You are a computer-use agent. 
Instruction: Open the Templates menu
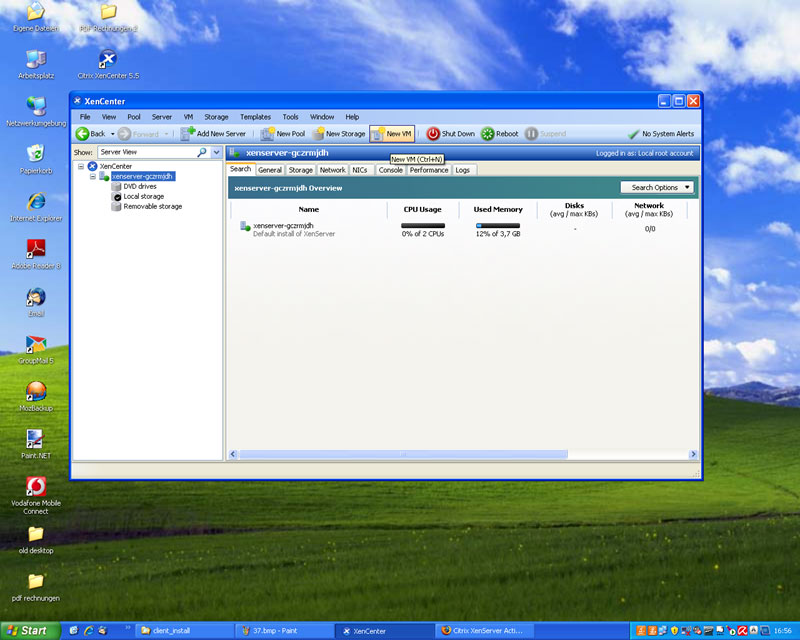[256, 117]
